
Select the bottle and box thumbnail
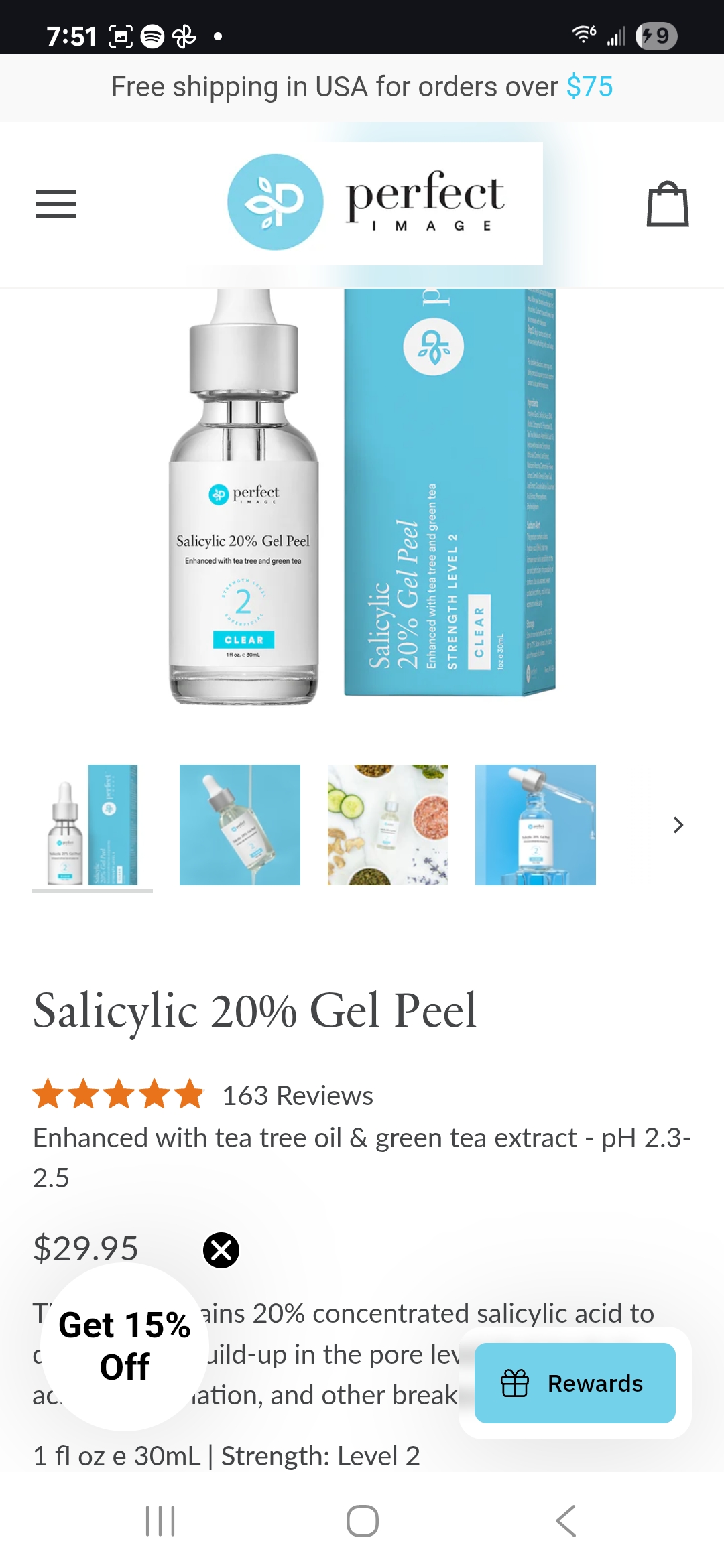pyautogui.click(x=93, y=825)
